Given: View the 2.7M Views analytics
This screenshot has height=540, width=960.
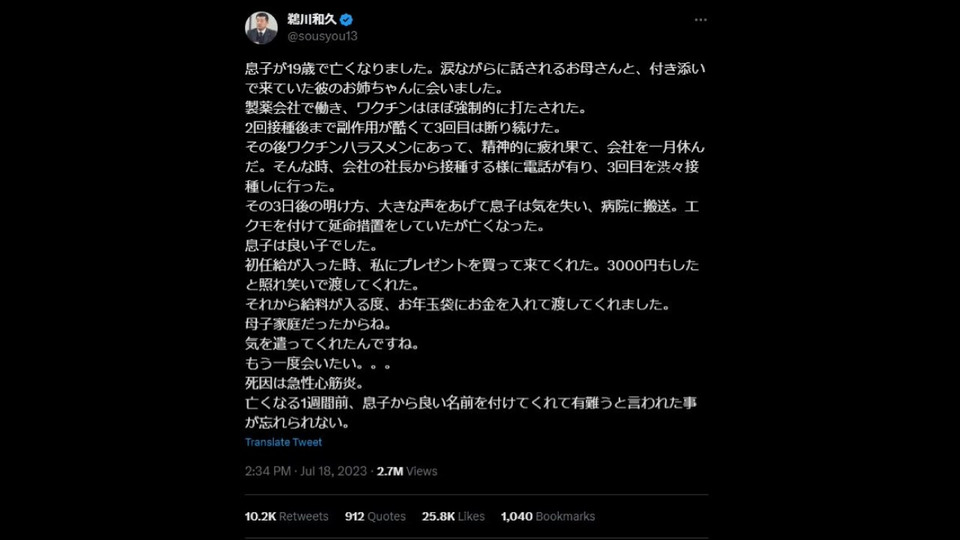Looking at the screenshot, I should coord(407,471).
